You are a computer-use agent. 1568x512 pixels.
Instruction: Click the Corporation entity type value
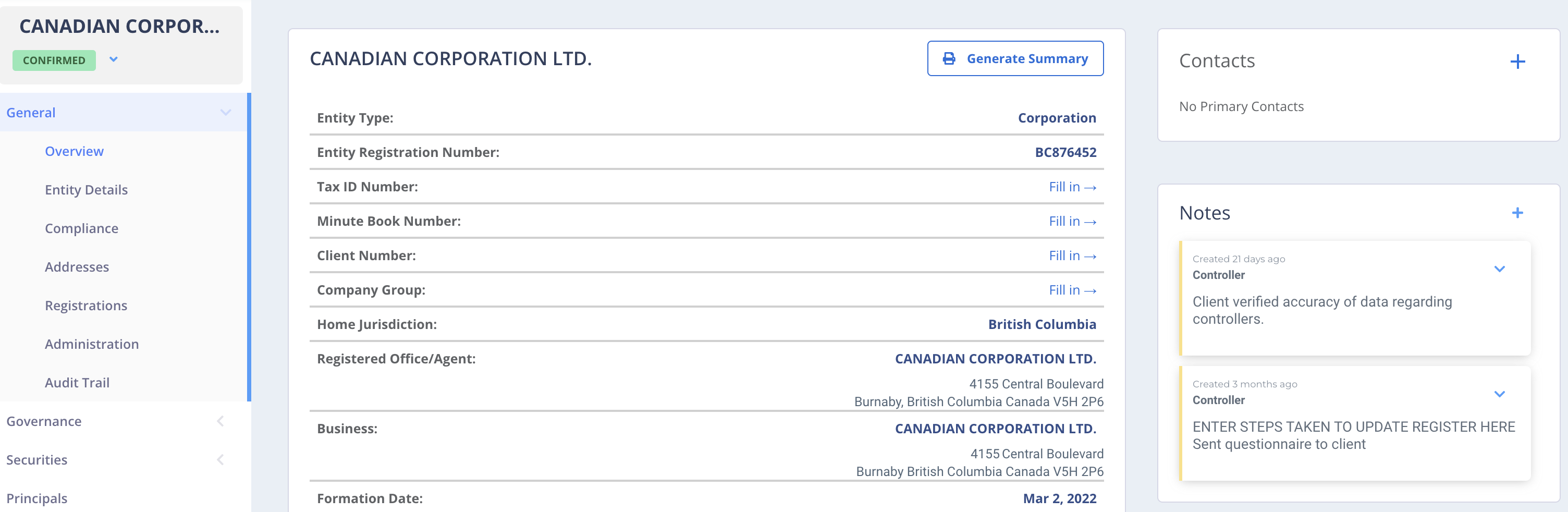coord(1057,118)
